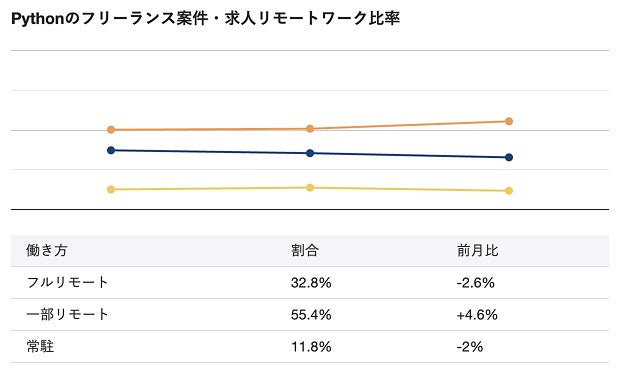Click the middle yellow data point
The width and height of the screenshot is (623, 379).
point(310,188)
